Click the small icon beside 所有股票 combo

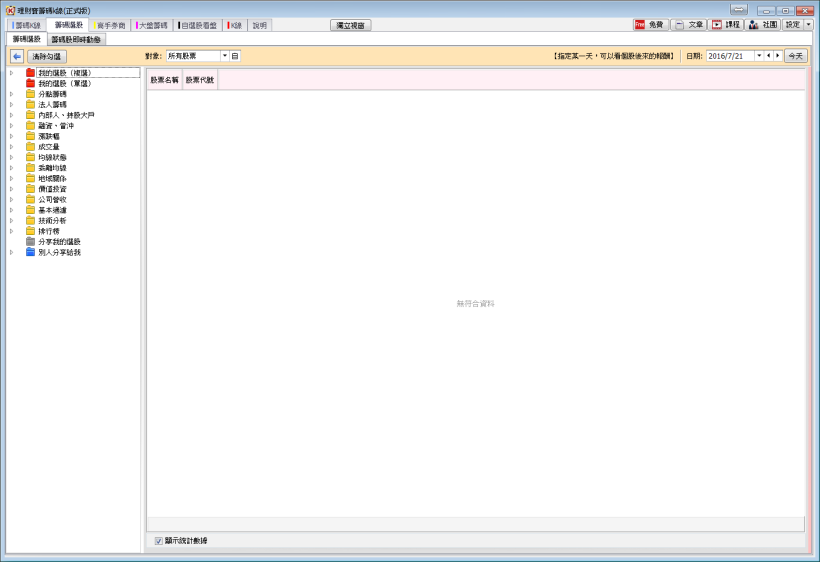click(x=235, y=56)
